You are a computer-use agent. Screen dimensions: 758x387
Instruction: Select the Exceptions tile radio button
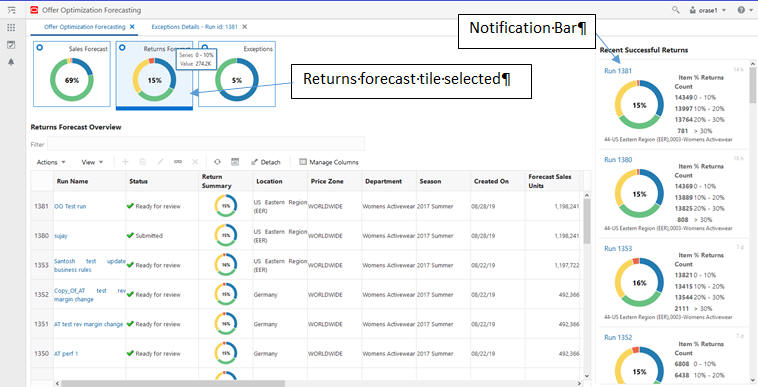coord(205,48)
